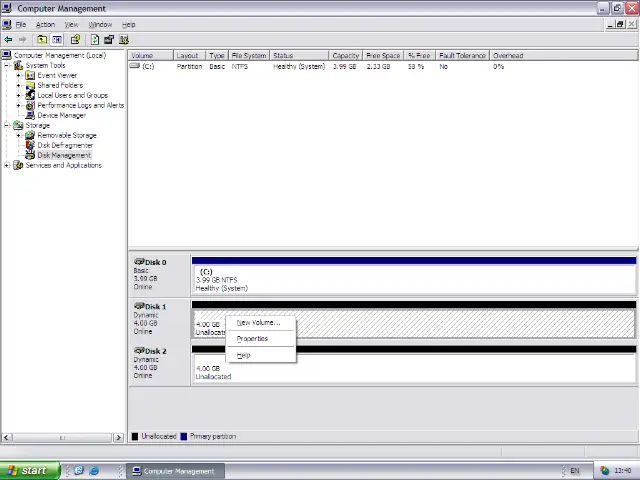The image size is (640, 480).
Task: Open Device Manager
Action: coord(62,116)
